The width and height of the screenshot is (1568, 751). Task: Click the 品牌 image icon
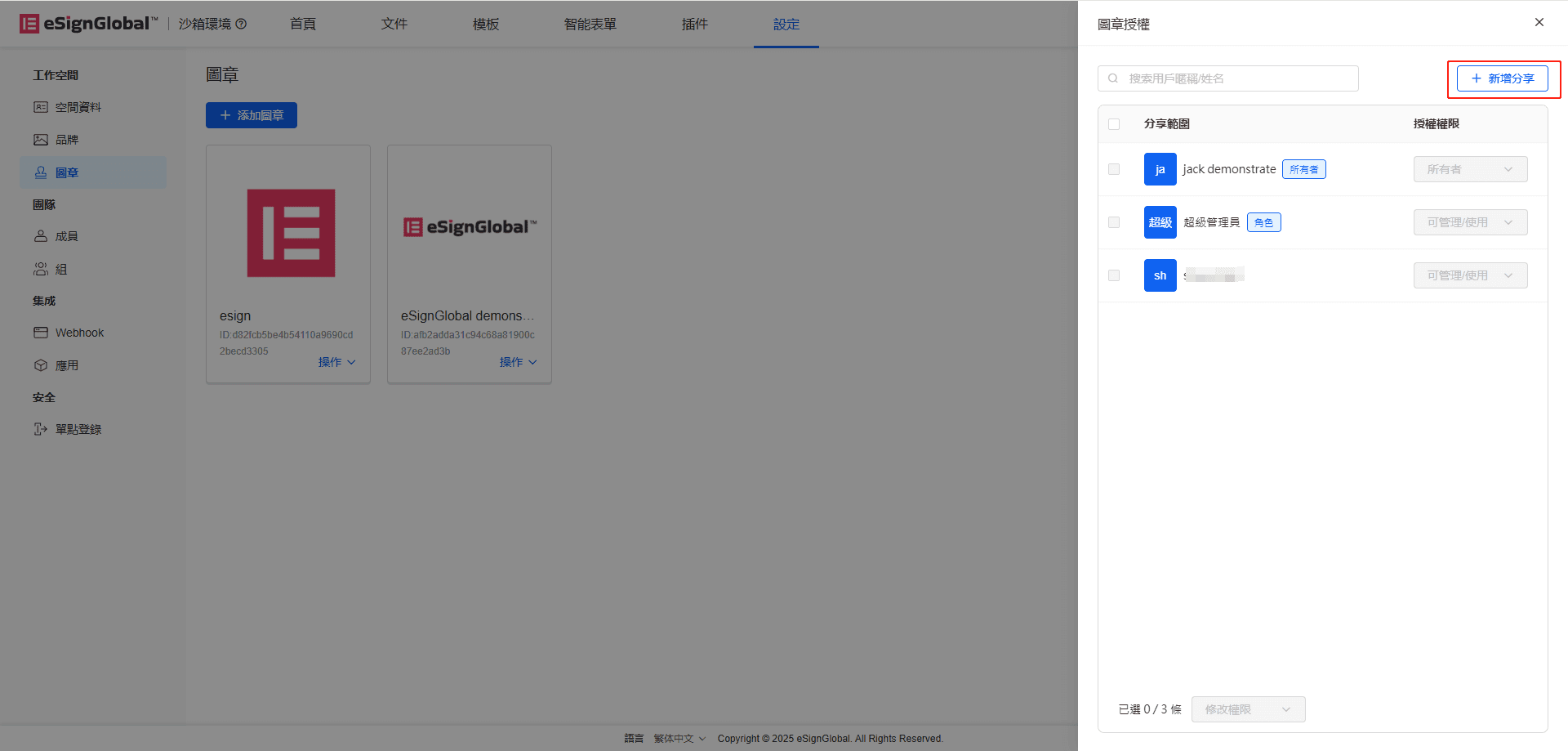pos(41,140)
